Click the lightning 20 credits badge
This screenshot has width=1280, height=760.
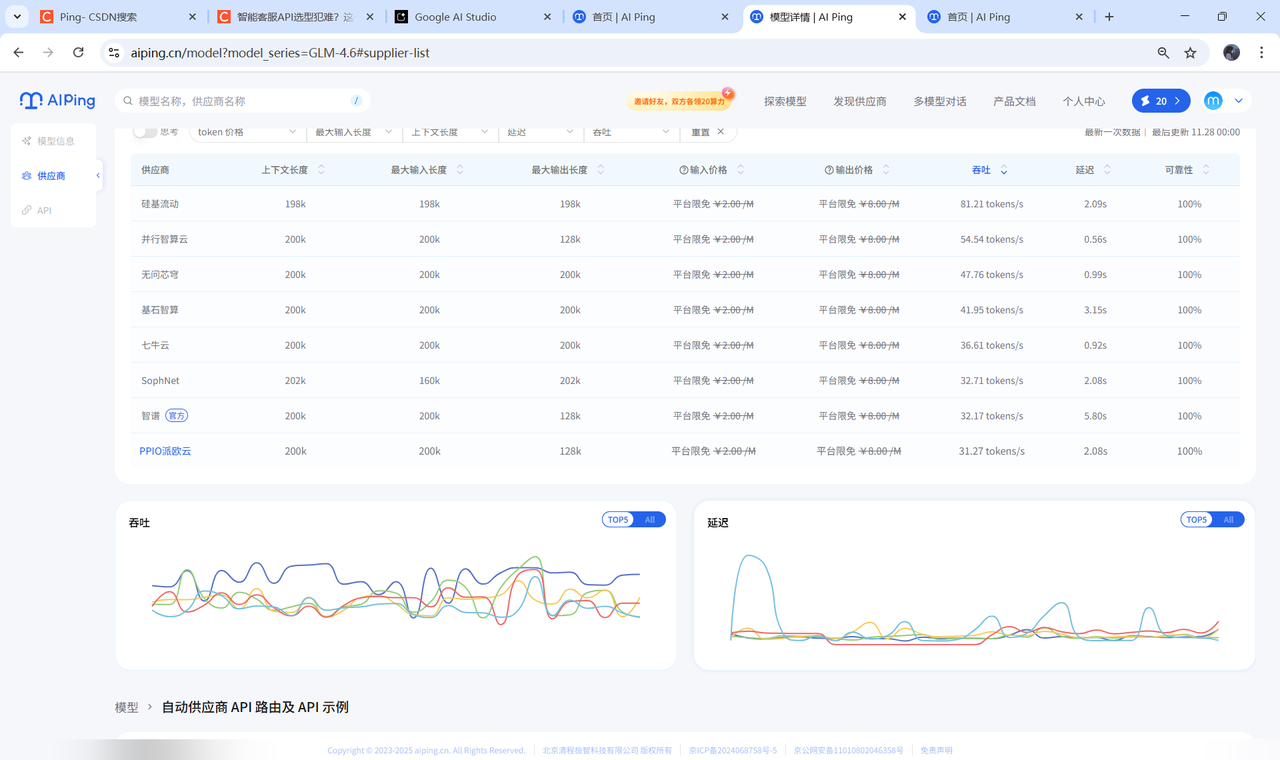click(x=1161, y=101)
